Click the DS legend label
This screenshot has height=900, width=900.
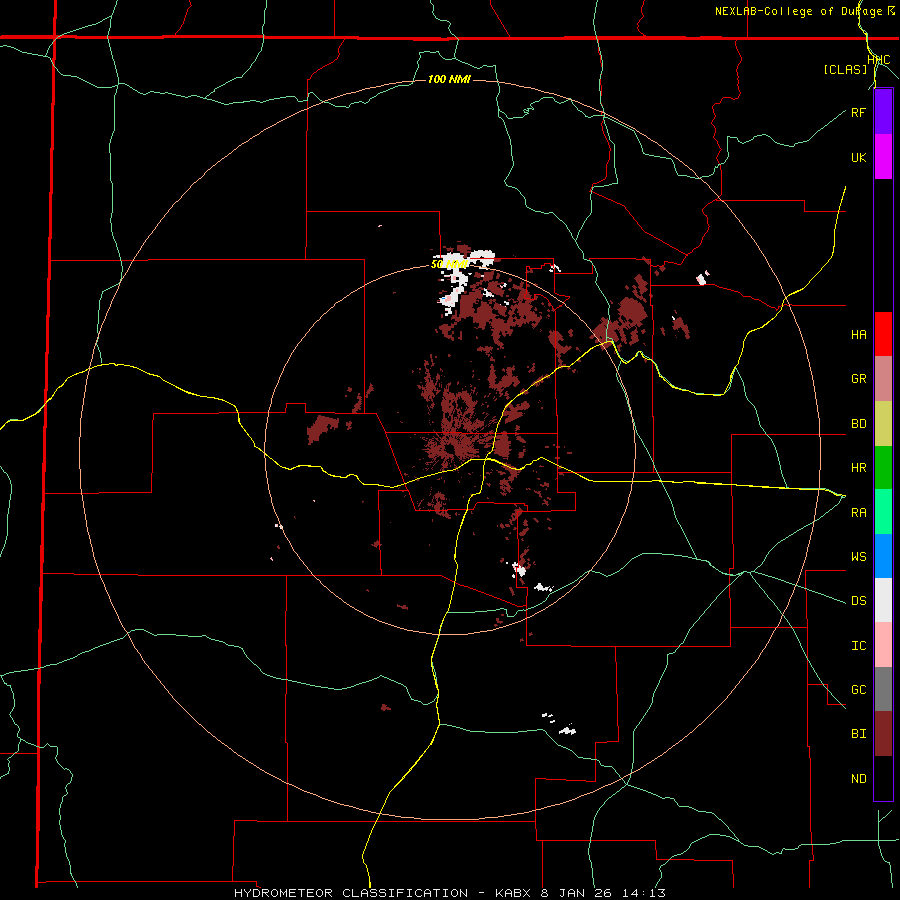(x=859, y=601)
